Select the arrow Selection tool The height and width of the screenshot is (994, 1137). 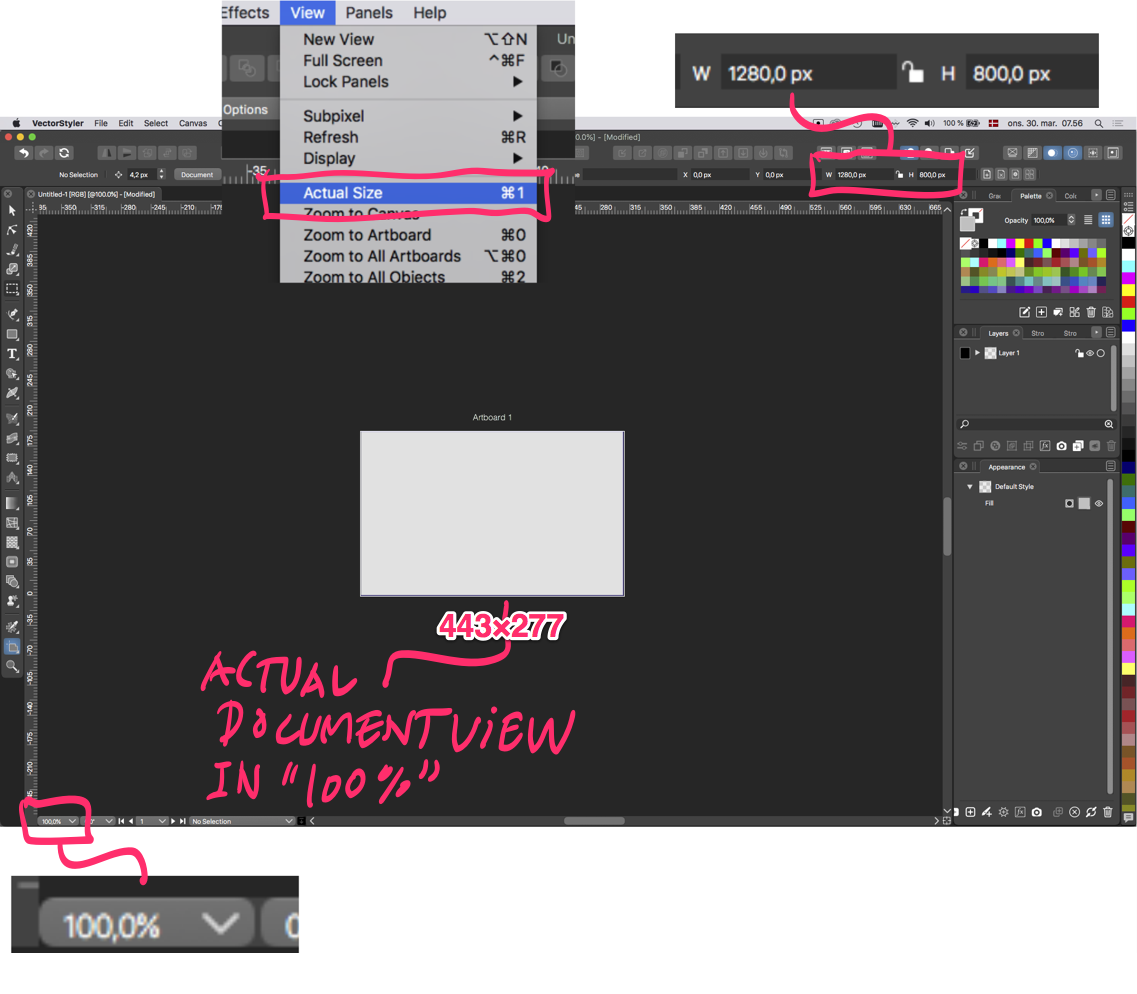coord(12,211)
